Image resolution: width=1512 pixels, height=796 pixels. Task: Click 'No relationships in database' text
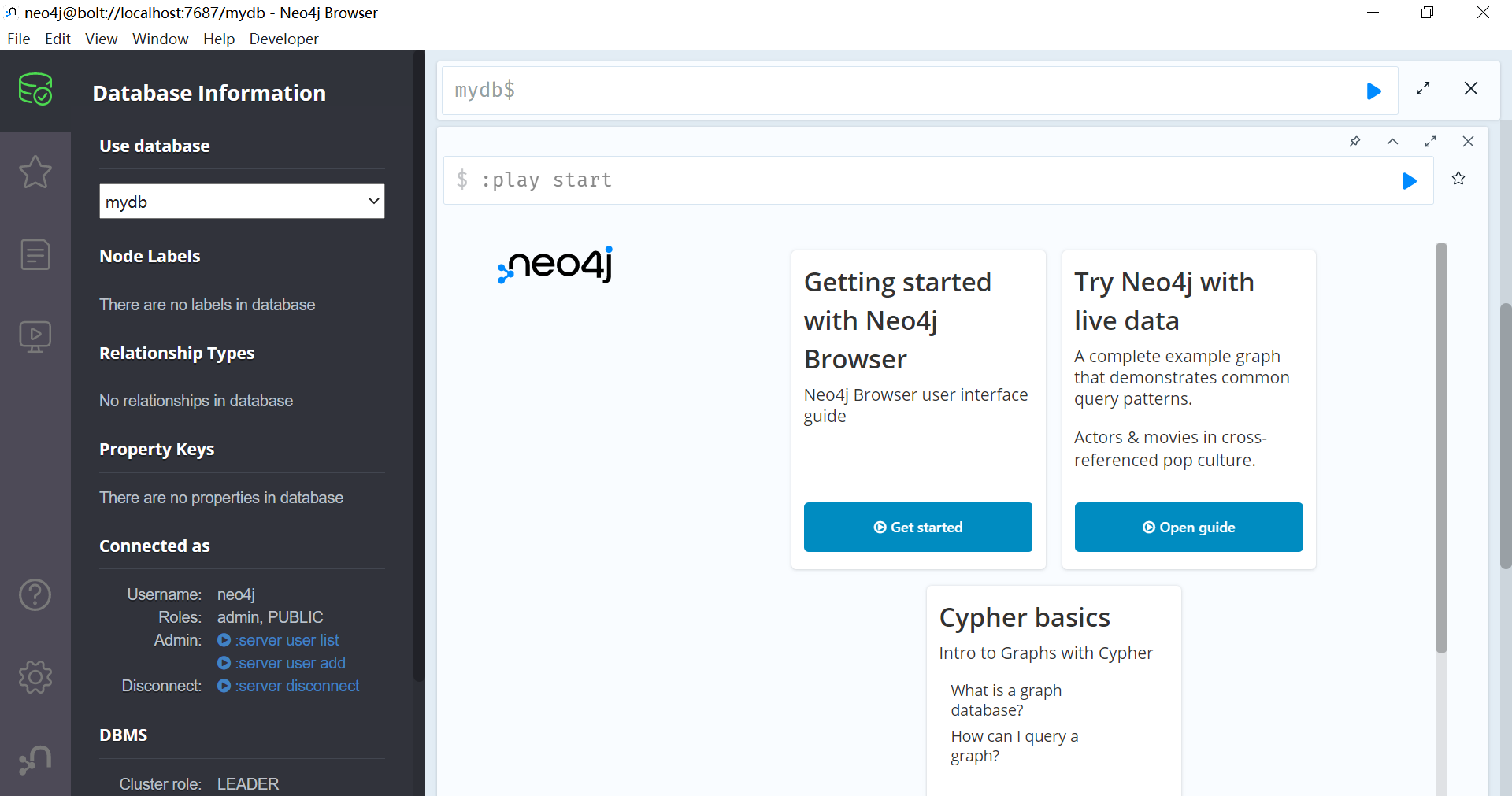[196, 401]
